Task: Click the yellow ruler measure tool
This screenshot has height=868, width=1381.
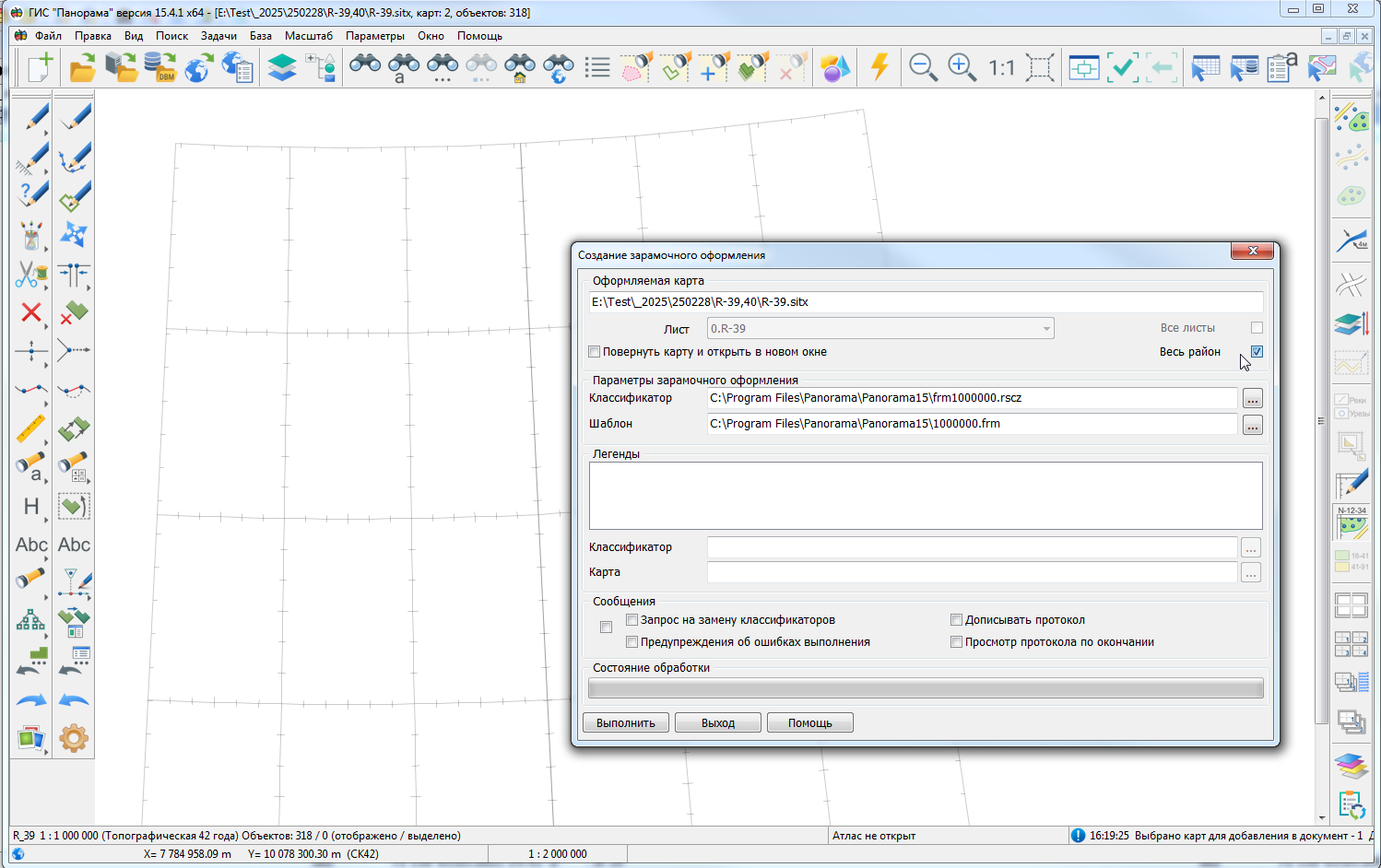Action: click(31, 428)
